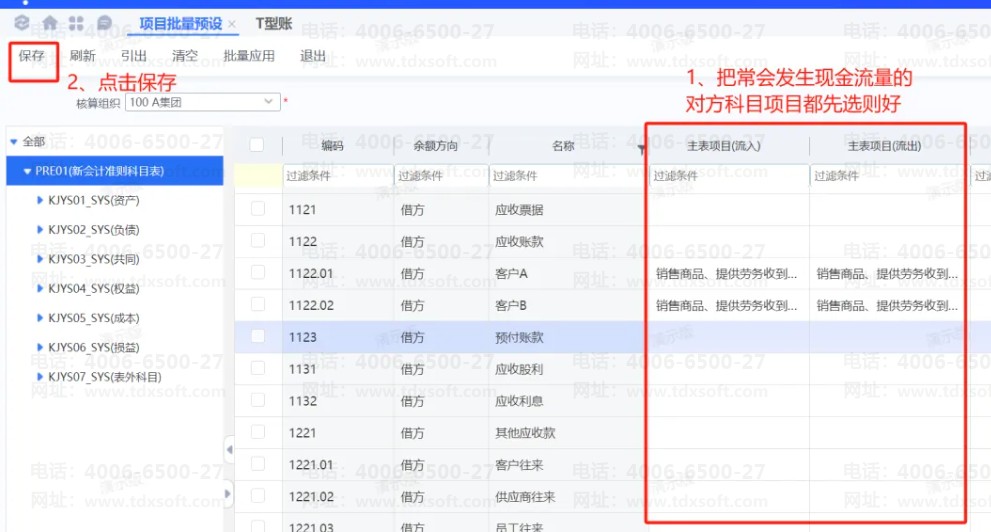Expand the KJYS01_SYS(资产) node
This screenshot has width=991, height=532.
point(40,200)
